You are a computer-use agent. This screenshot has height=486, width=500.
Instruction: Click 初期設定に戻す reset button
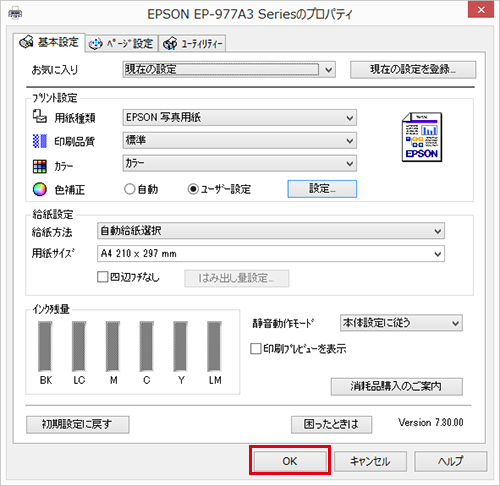point(78,424)
